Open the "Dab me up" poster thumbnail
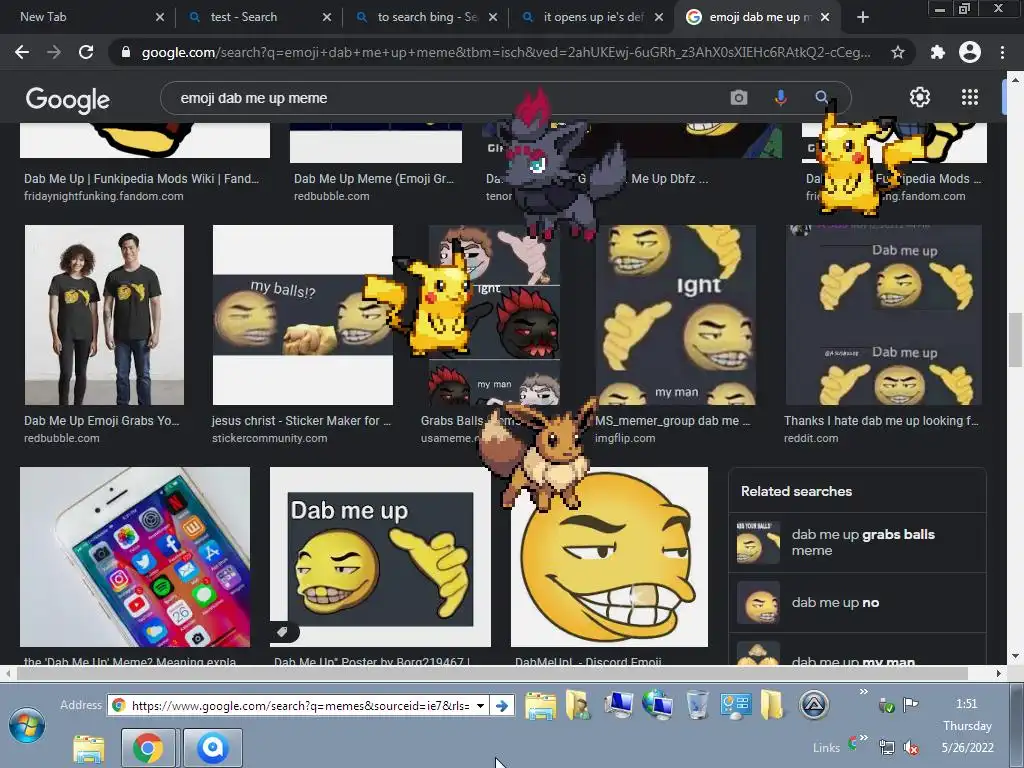The image size is (1024, 768). pos(380,556)
